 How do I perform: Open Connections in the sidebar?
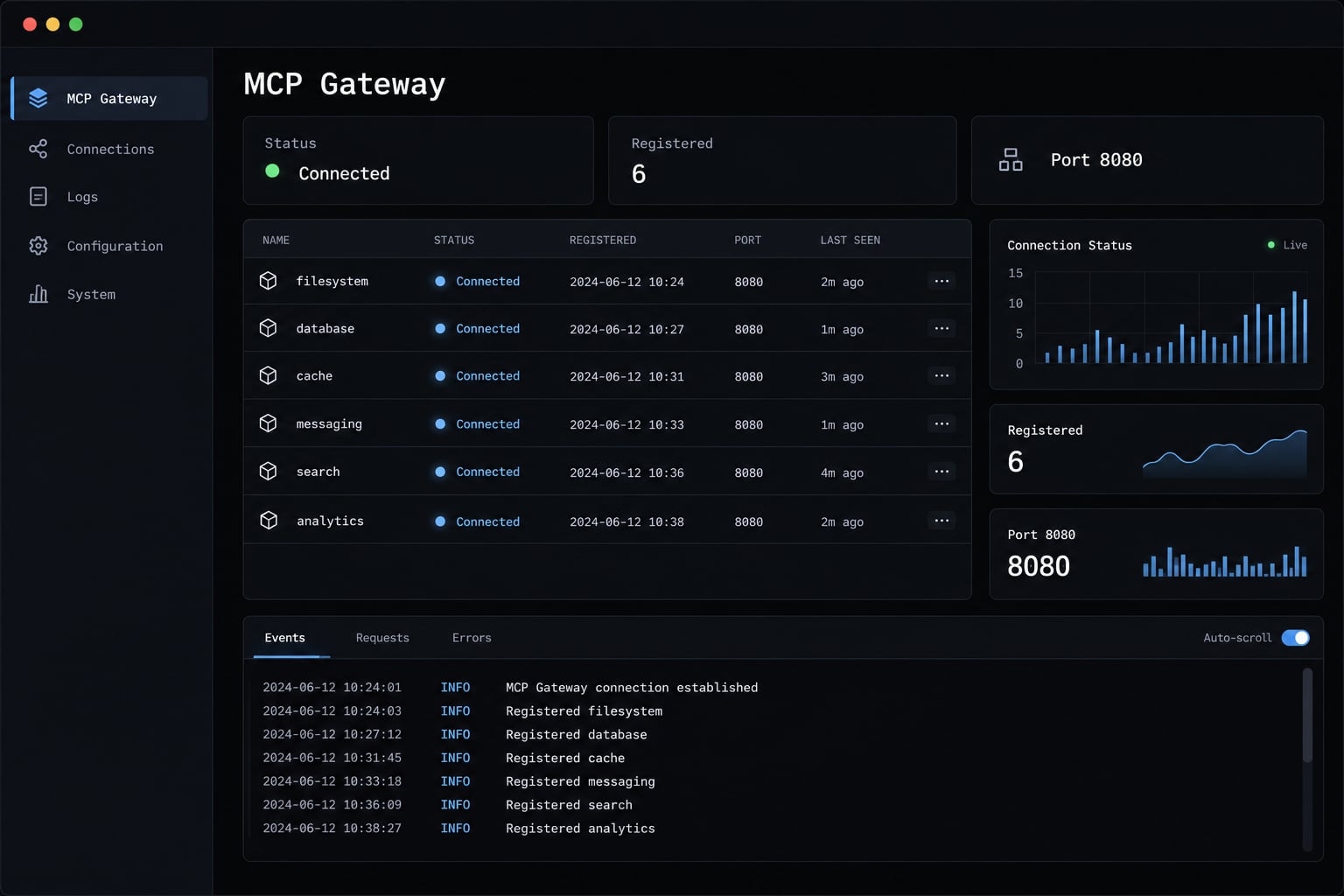[x=109, y=149]
